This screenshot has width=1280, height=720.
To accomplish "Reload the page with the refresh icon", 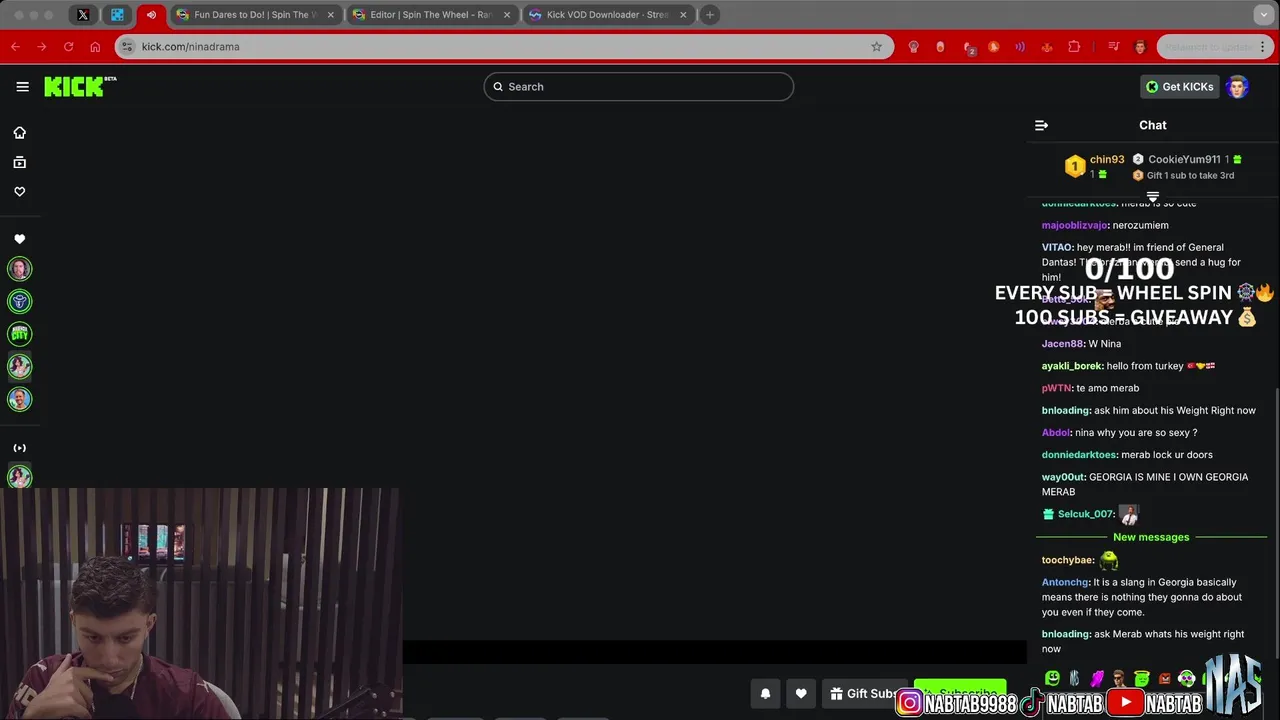I will 68,47.
